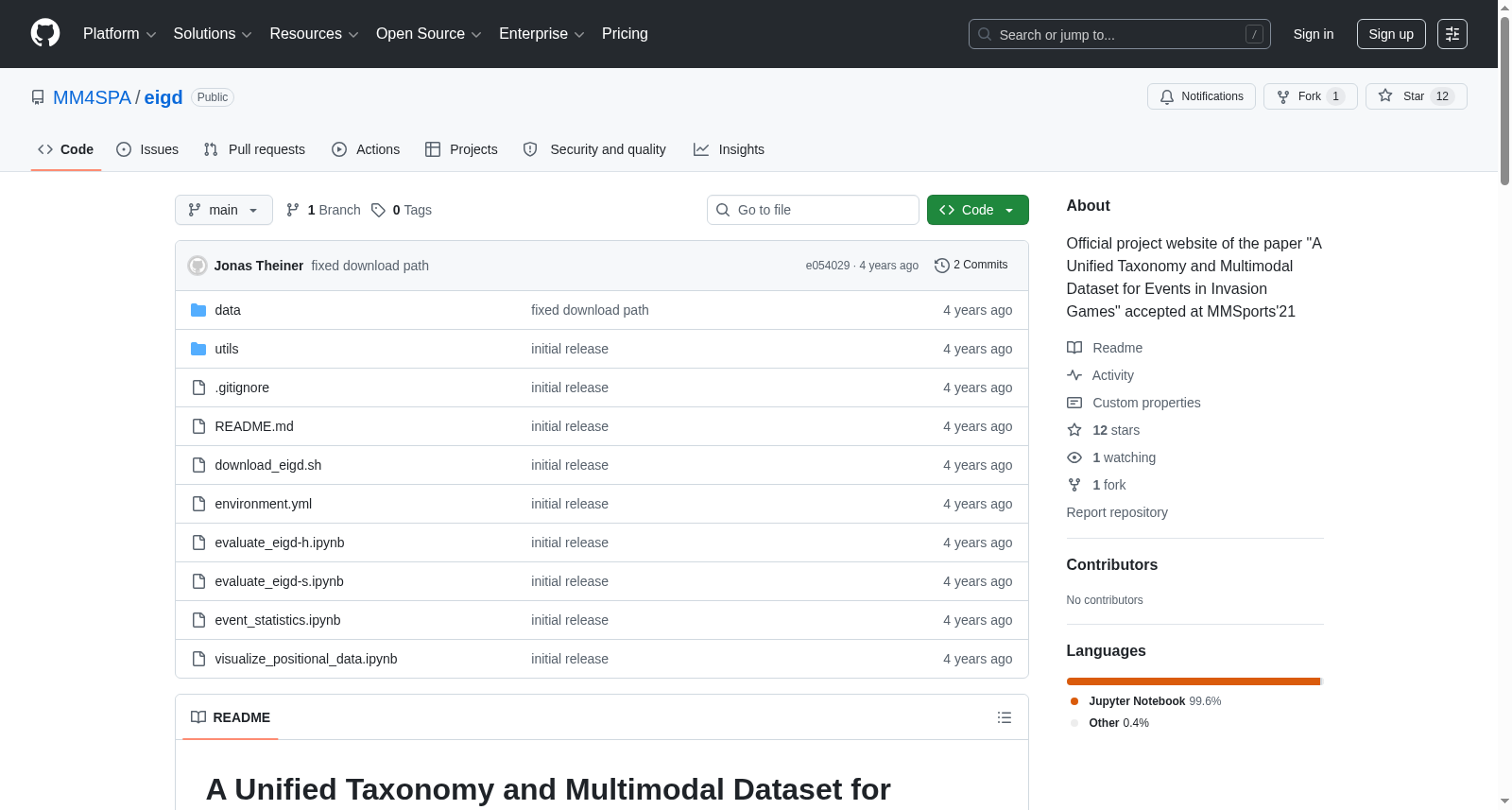Click the Custom properties icon
Screen dimensions: 1512x810
click(1074, 403)
